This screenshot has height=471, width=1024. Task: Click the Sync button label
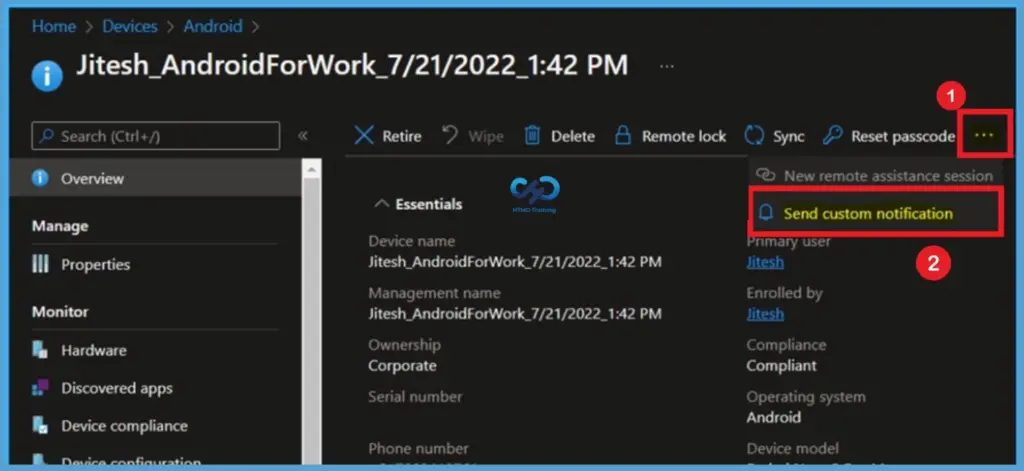(789, 136)
